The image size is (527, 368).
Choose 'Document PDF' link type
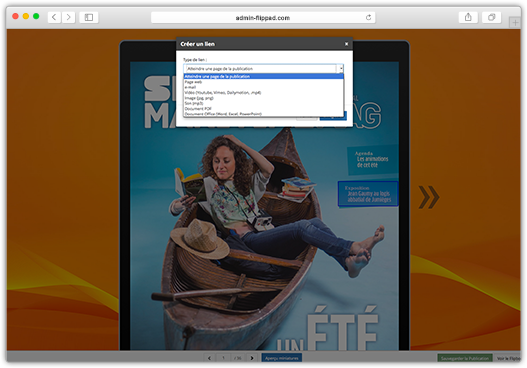point(264,109)
